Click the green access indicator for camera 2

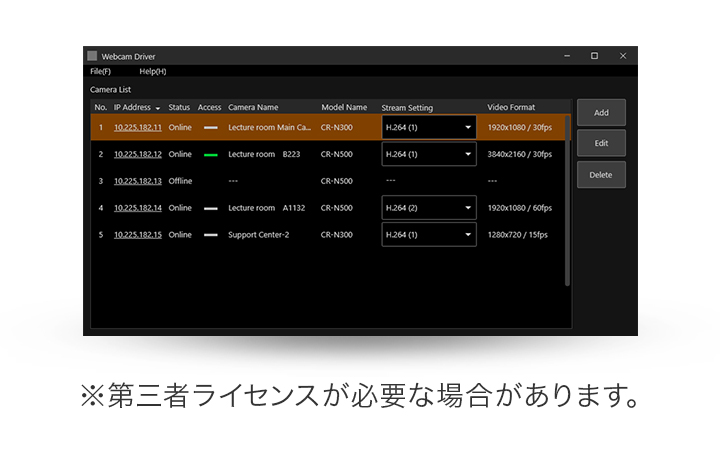click(x=210, y=155)
